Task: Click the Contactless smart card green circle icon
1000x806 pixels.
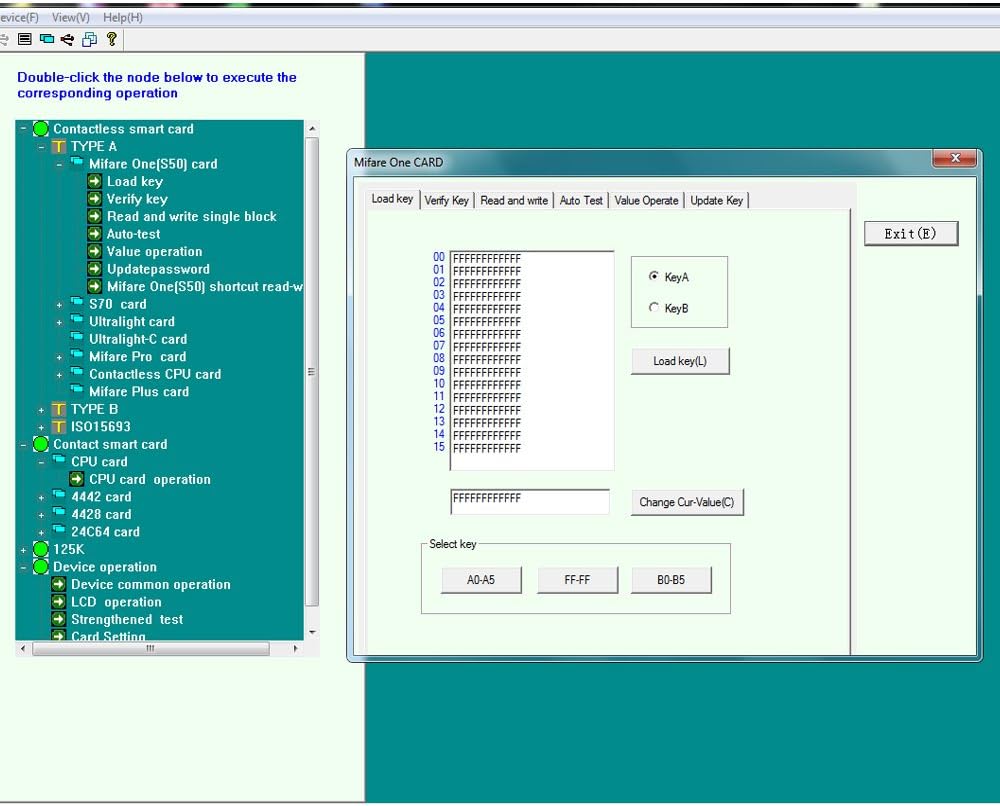Action: tap(41, 129)
